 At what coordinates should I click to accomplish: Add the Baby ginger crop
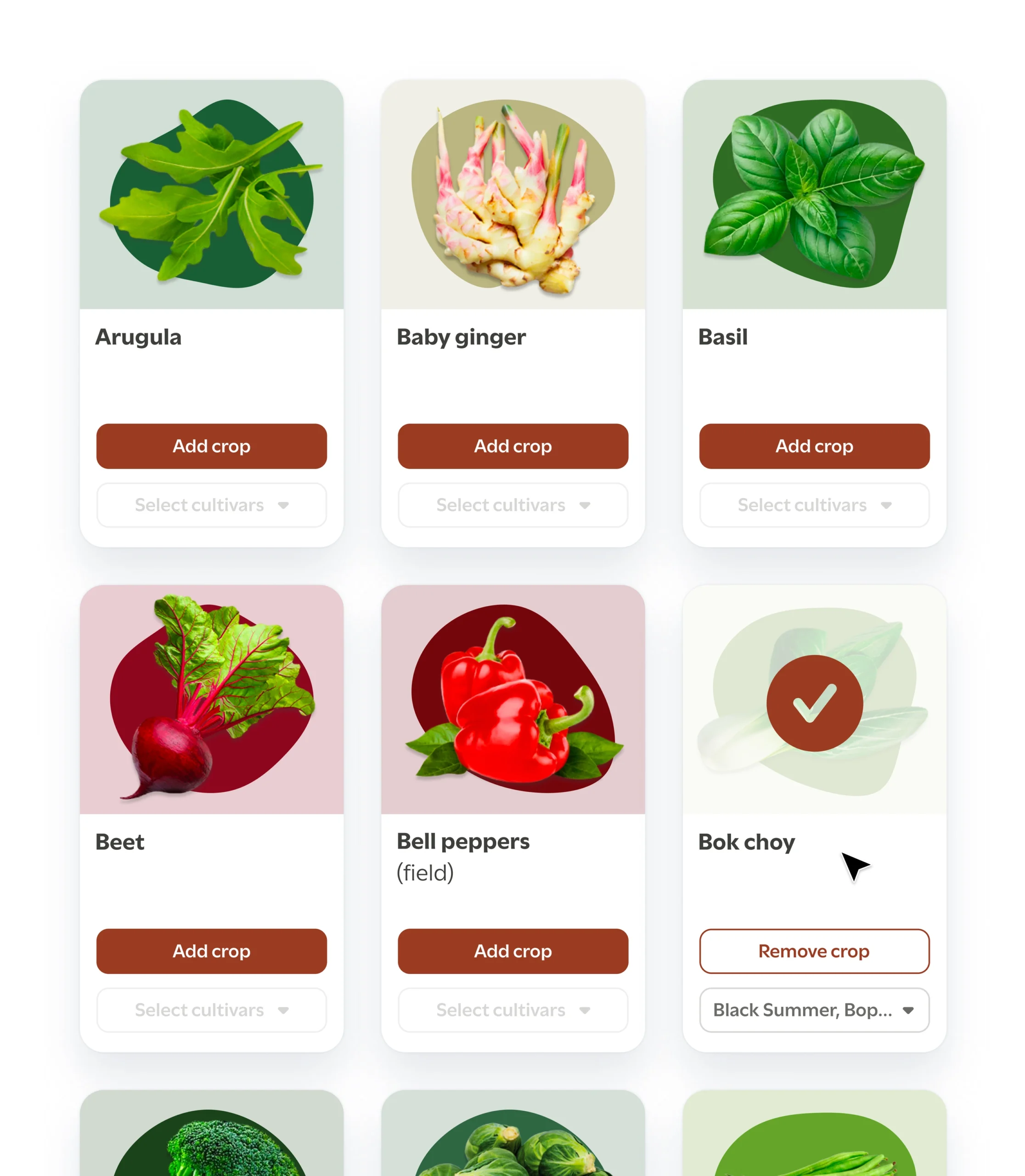pos(513,447)
